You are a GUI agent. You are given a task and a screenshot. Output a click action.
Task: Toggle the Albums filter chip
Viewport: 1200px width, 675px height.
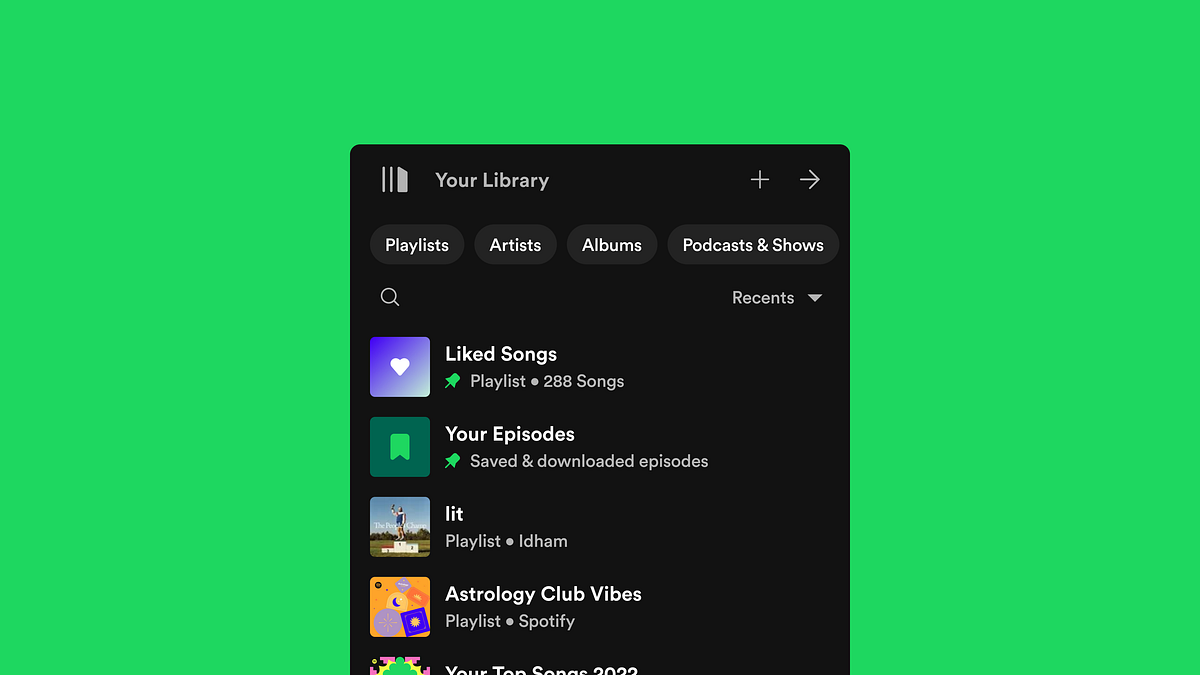[611, 244]
